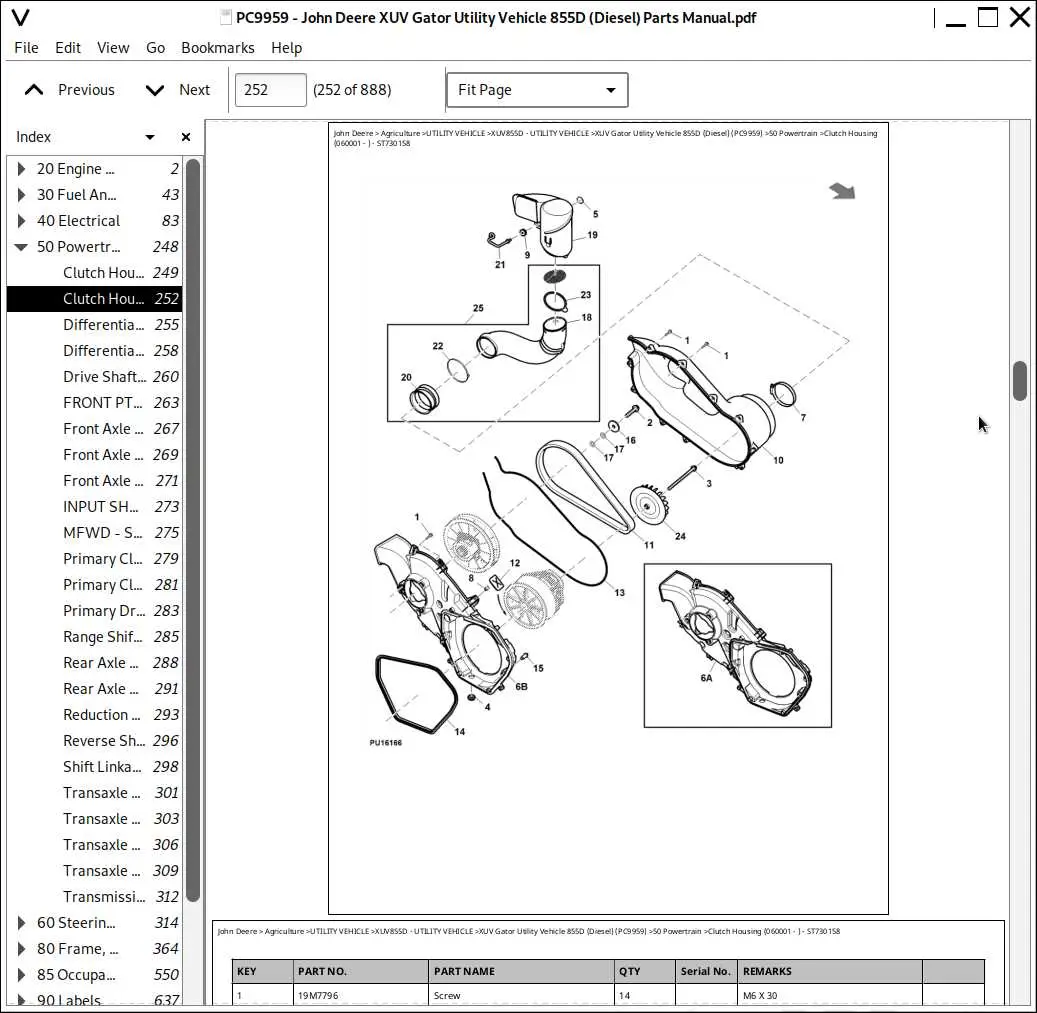Click the page number input field
Viewport: 1037px width, 1013px height.
point(270,90)
